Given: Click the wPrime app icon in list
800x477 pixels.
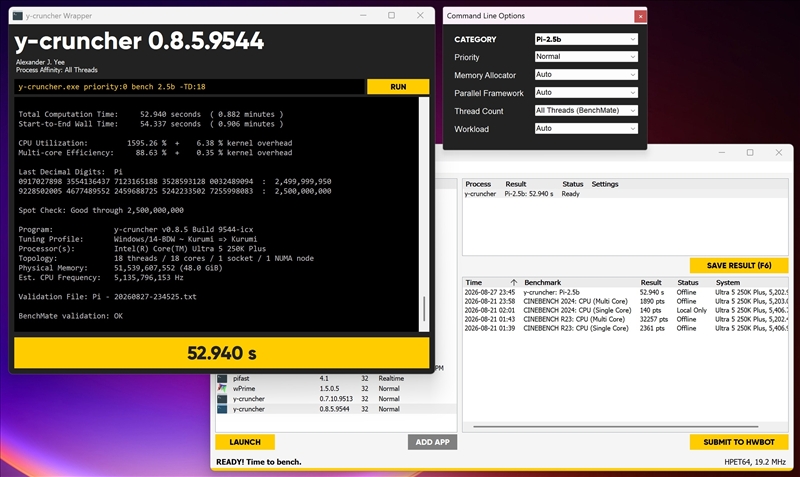Looking at the screenshot, I should pos(222,388).
